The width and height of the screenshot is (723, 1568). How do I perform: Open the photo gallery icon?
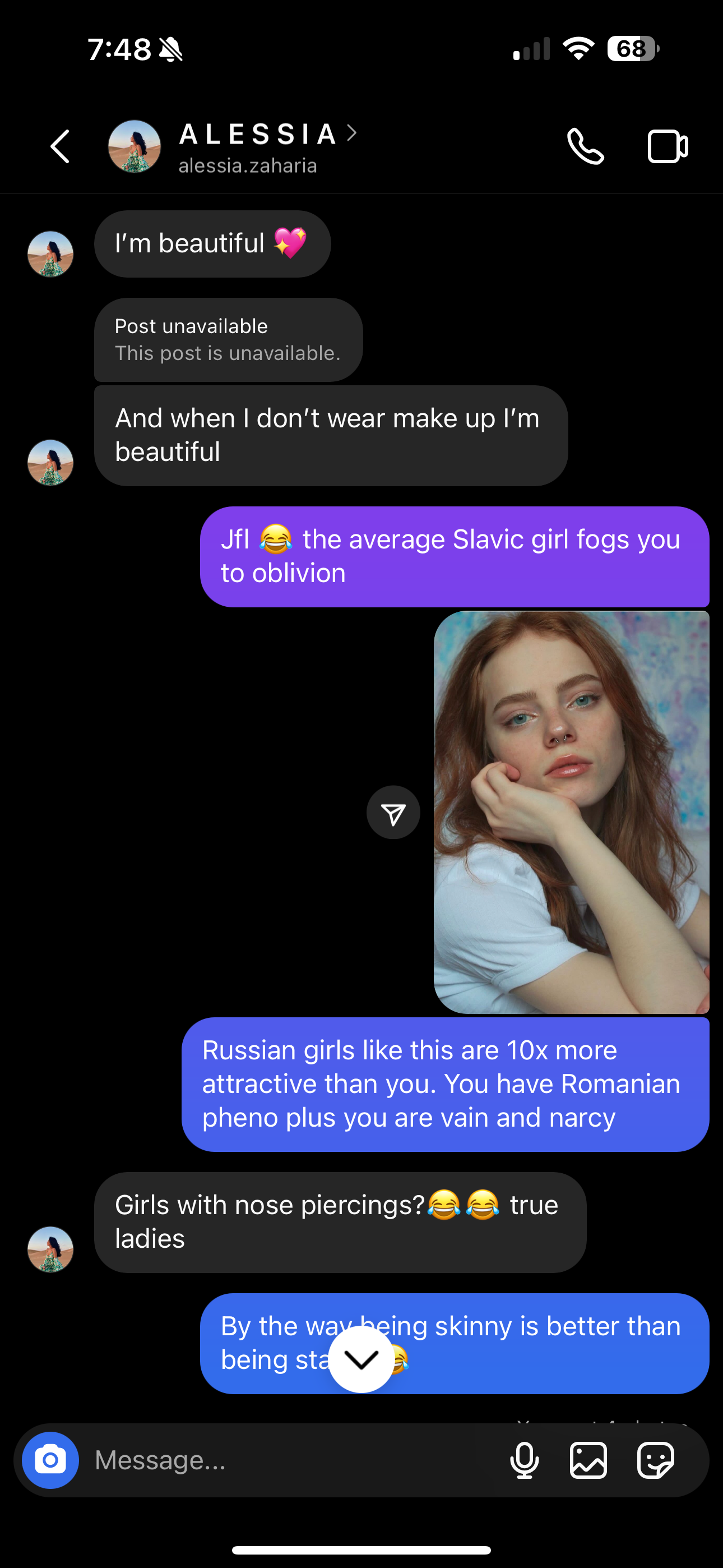pos(588,1460)
